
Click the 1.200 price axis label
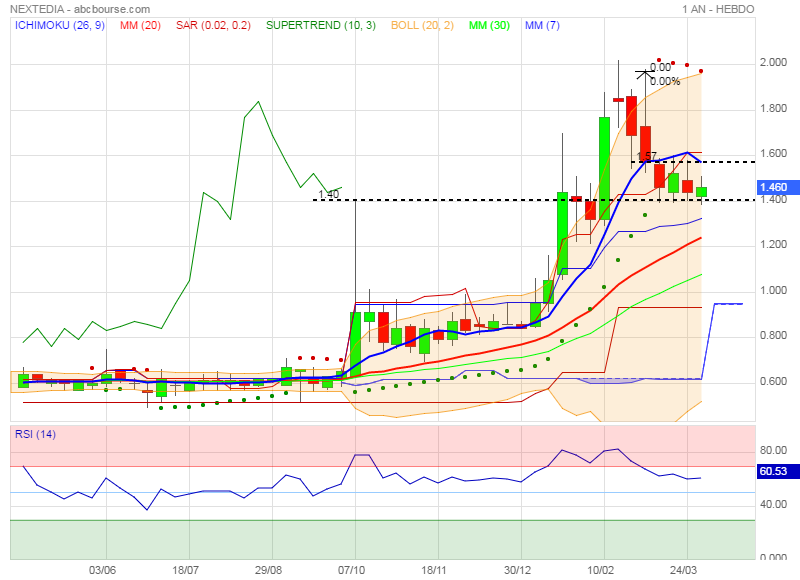click(x=773, y=244)
